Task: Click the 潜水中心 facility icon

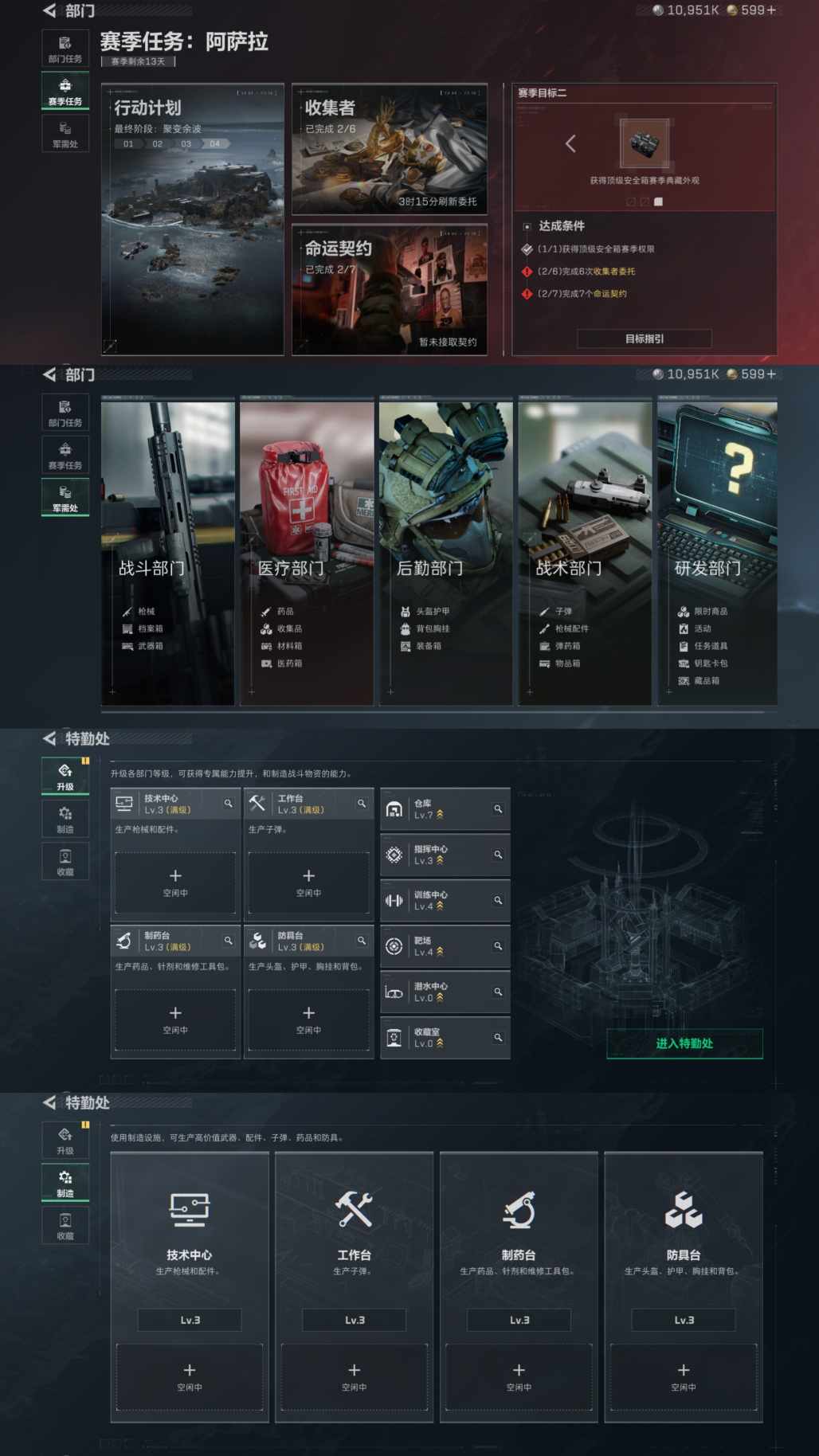Action: [394, 992]
